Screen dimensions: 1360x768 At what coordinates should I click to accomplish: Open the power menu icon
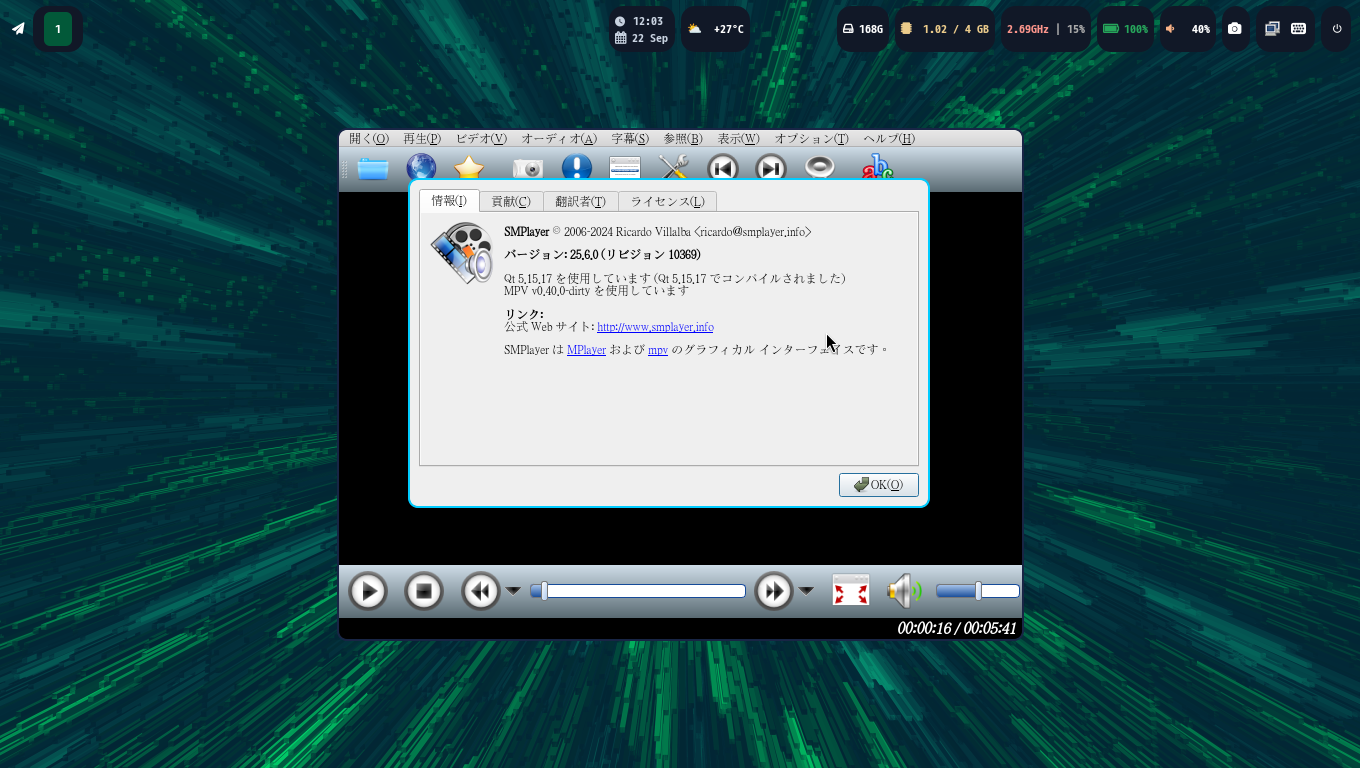click(1336, 29)
